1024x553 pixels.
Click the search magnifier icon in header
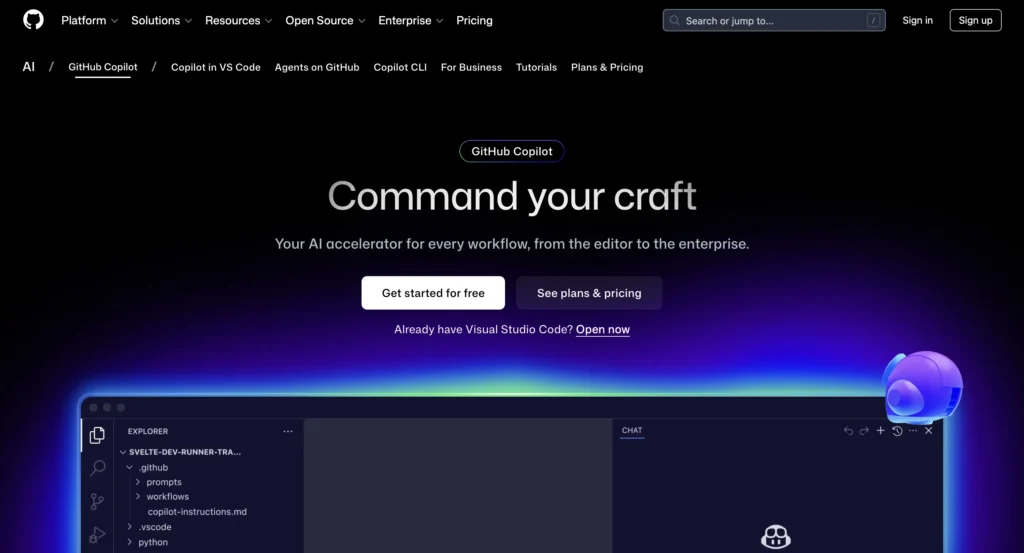(675, 20)
